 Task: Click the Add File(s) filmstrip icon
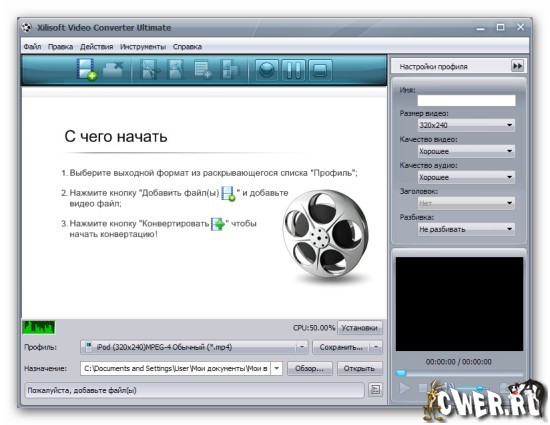(x=87, y=69)
